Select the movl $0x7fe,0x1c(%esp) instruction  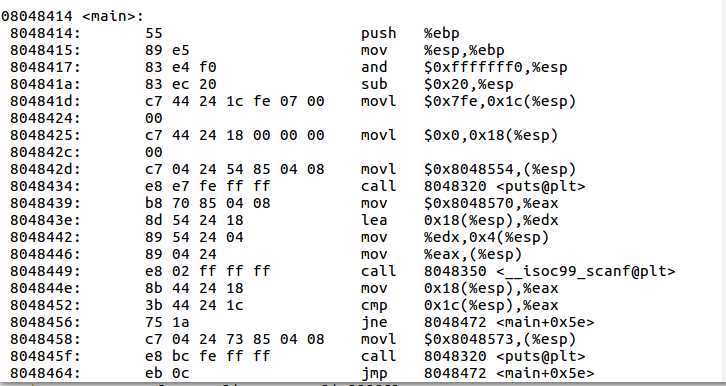tap(469, 101)
